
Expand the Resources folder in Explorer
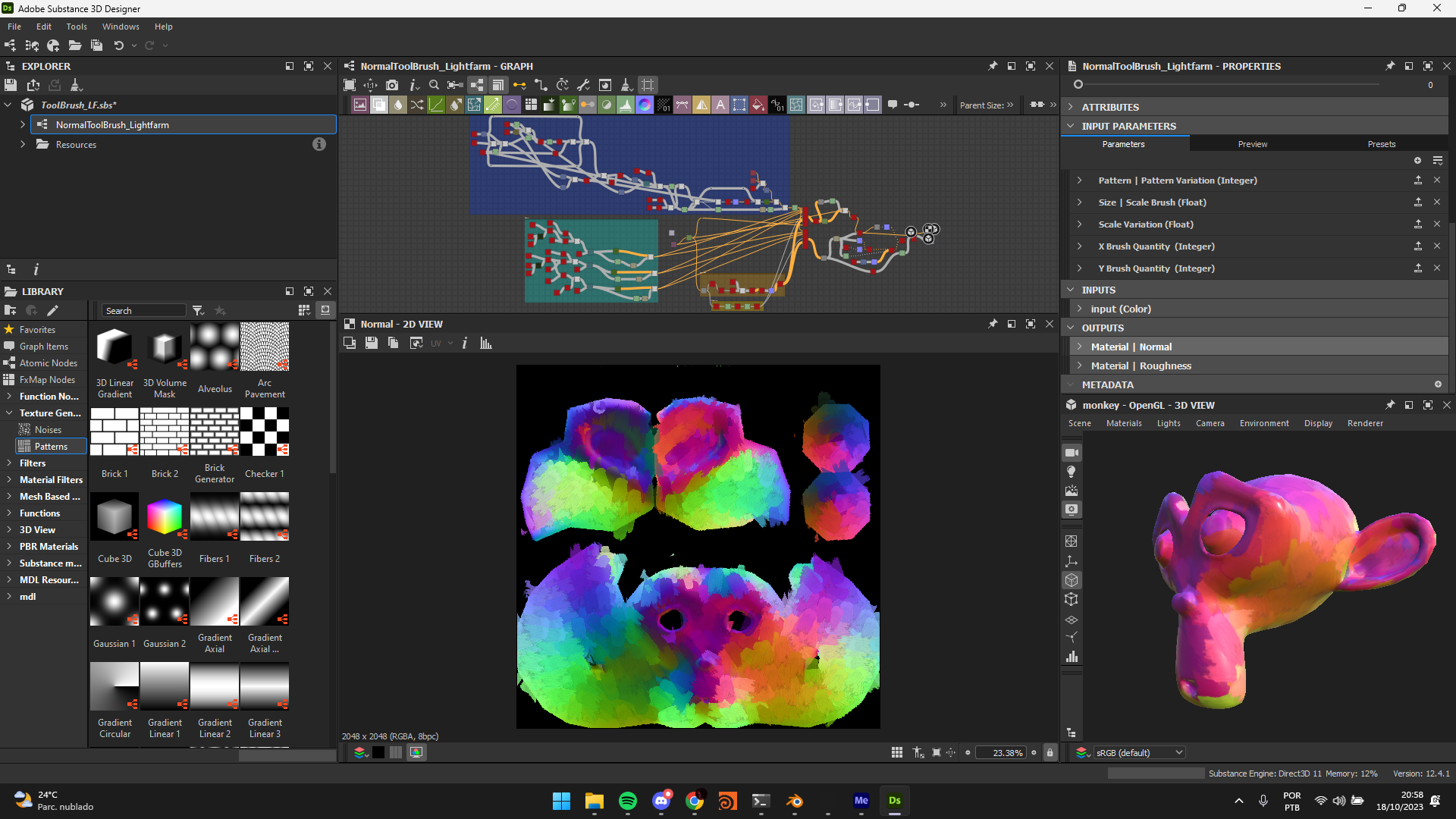[x=23, y=144]
